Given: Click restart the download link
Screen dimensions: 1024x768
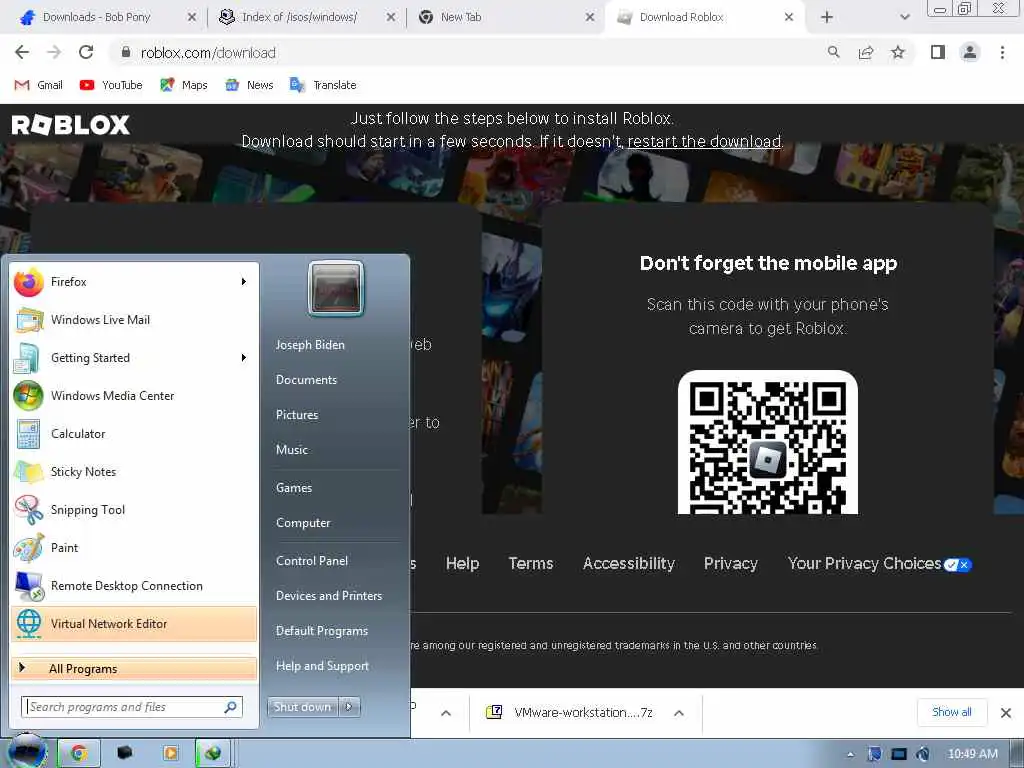Looking at the screenshot, I should (x=704, y=141).
